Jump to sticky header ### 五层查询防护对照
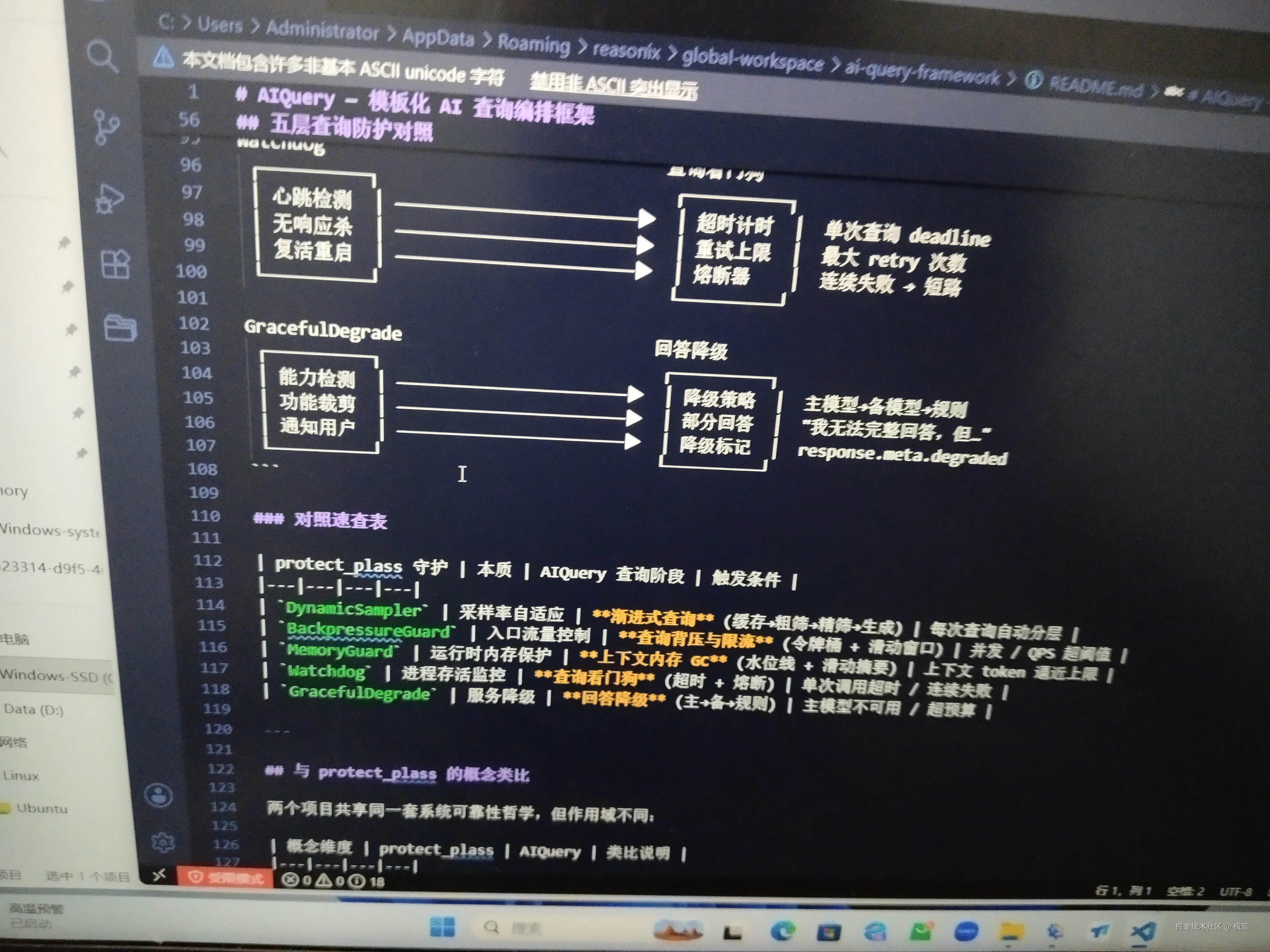 [335, 127]
